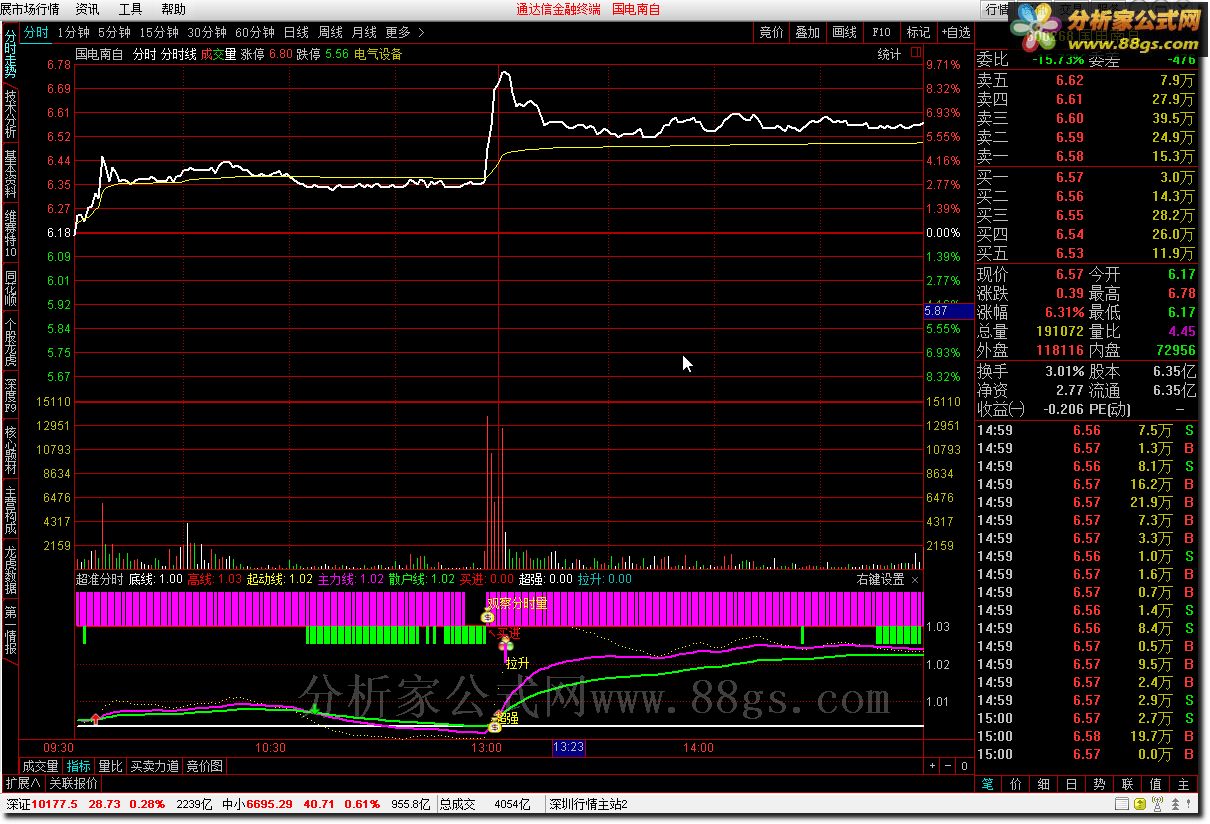Select the 日 tab in right panel
Screen dimensions: 1210x824
[x=1072, y=785]
